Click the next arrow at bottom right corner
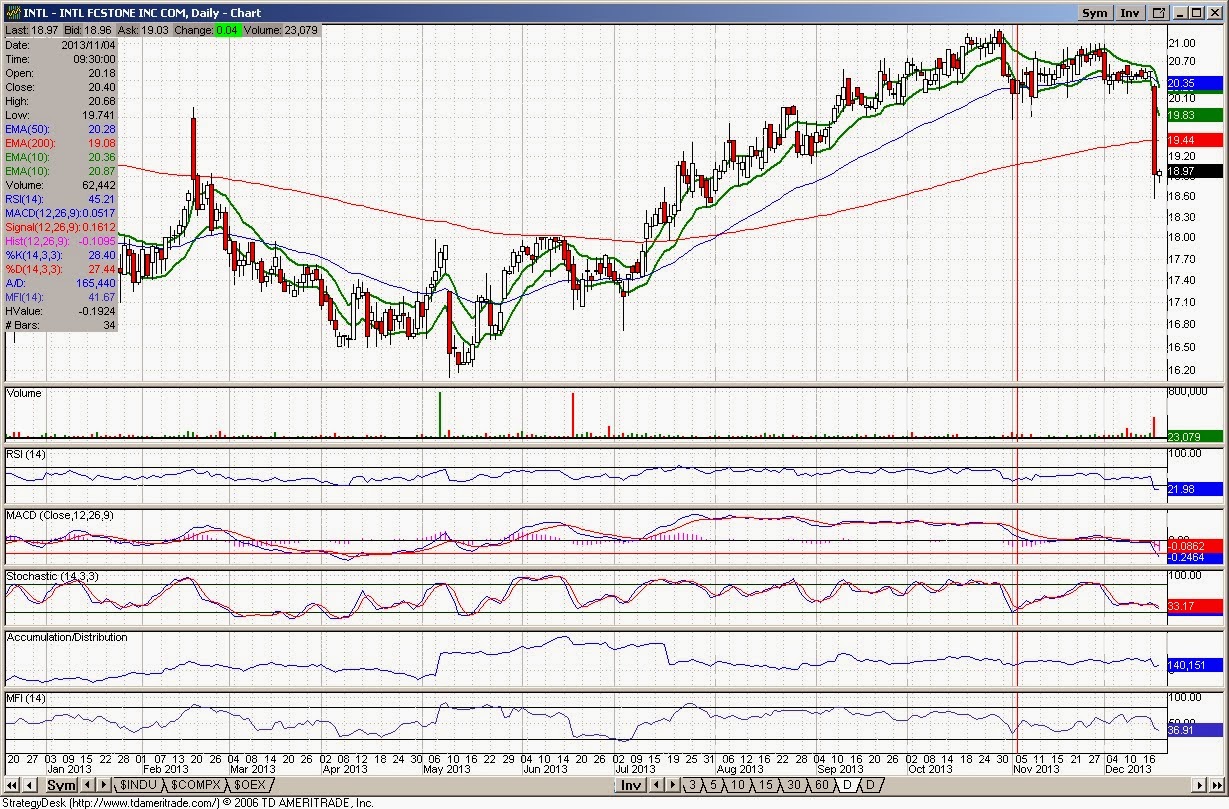This screenshot has height=809, width=1229. pyautogui.click(x=1198, y=786)
